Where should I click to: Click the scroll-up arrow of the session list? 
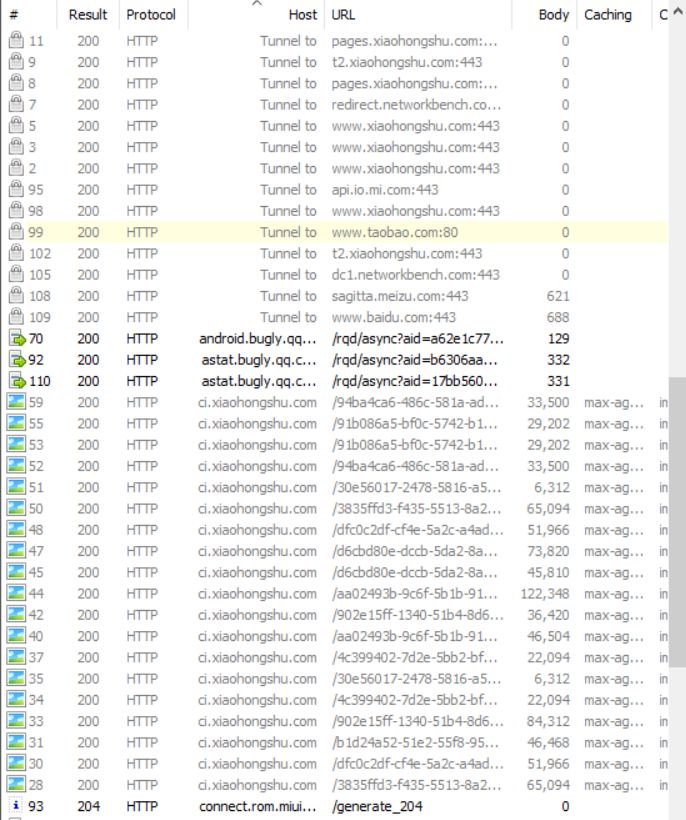click(x=678, y=13)
